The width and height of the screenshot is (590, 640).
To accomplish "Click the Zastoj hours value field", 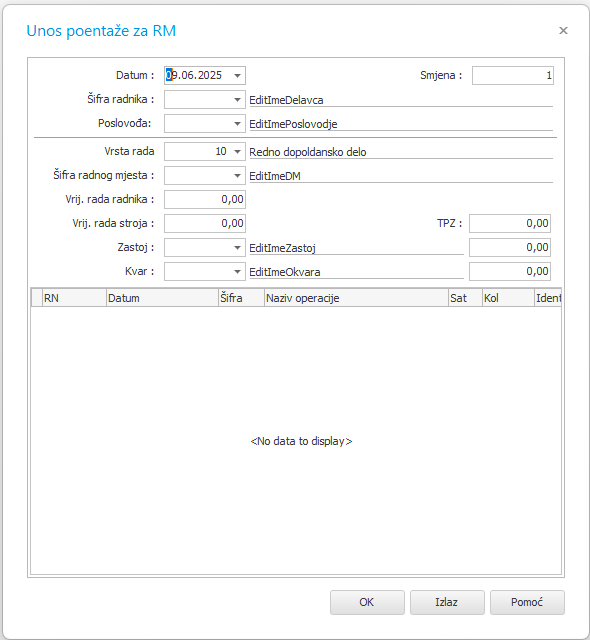I will [510, 247].
